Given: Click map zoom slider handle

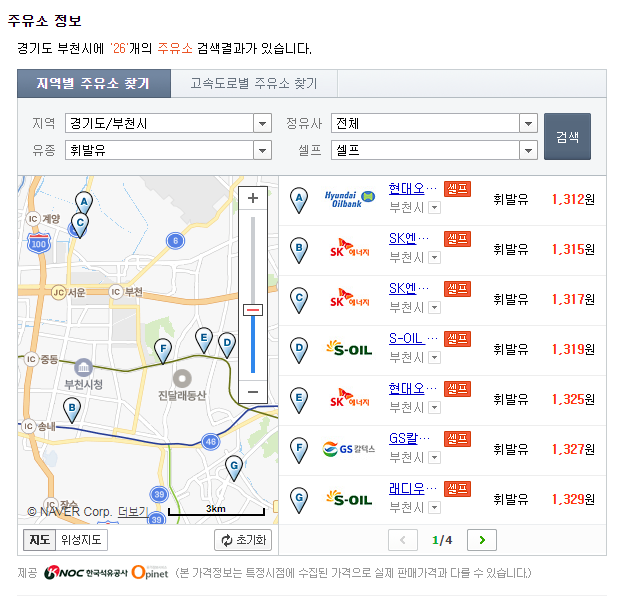Looking at the screenshot, I should (x=253, y=310).
